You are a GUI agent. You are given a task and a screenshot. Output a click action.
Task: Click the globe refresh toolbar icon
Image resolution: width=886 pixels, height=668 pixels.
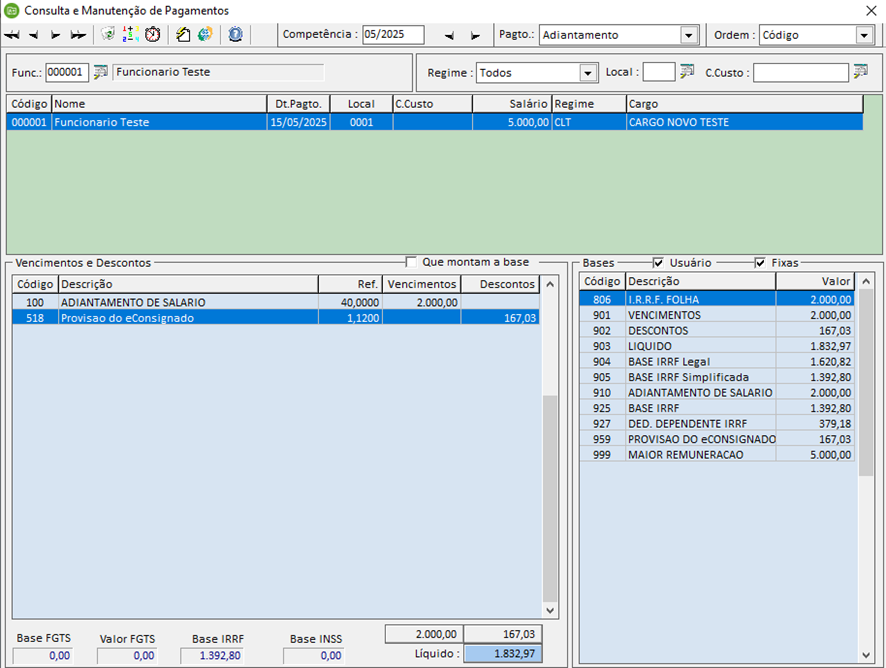click(x=205, y=34)
